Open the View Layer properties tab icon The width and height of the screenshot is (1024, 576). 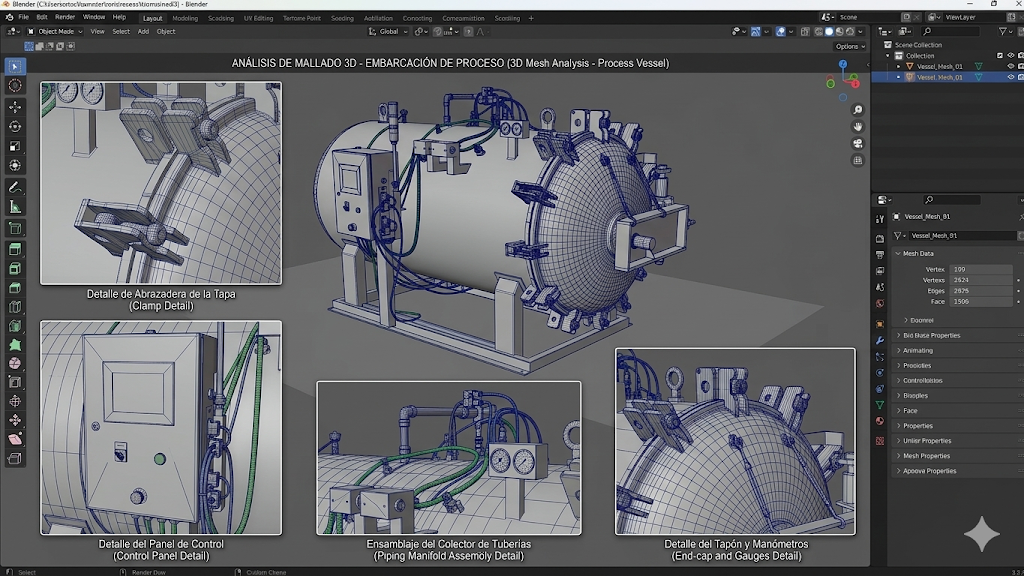point(880,270)
